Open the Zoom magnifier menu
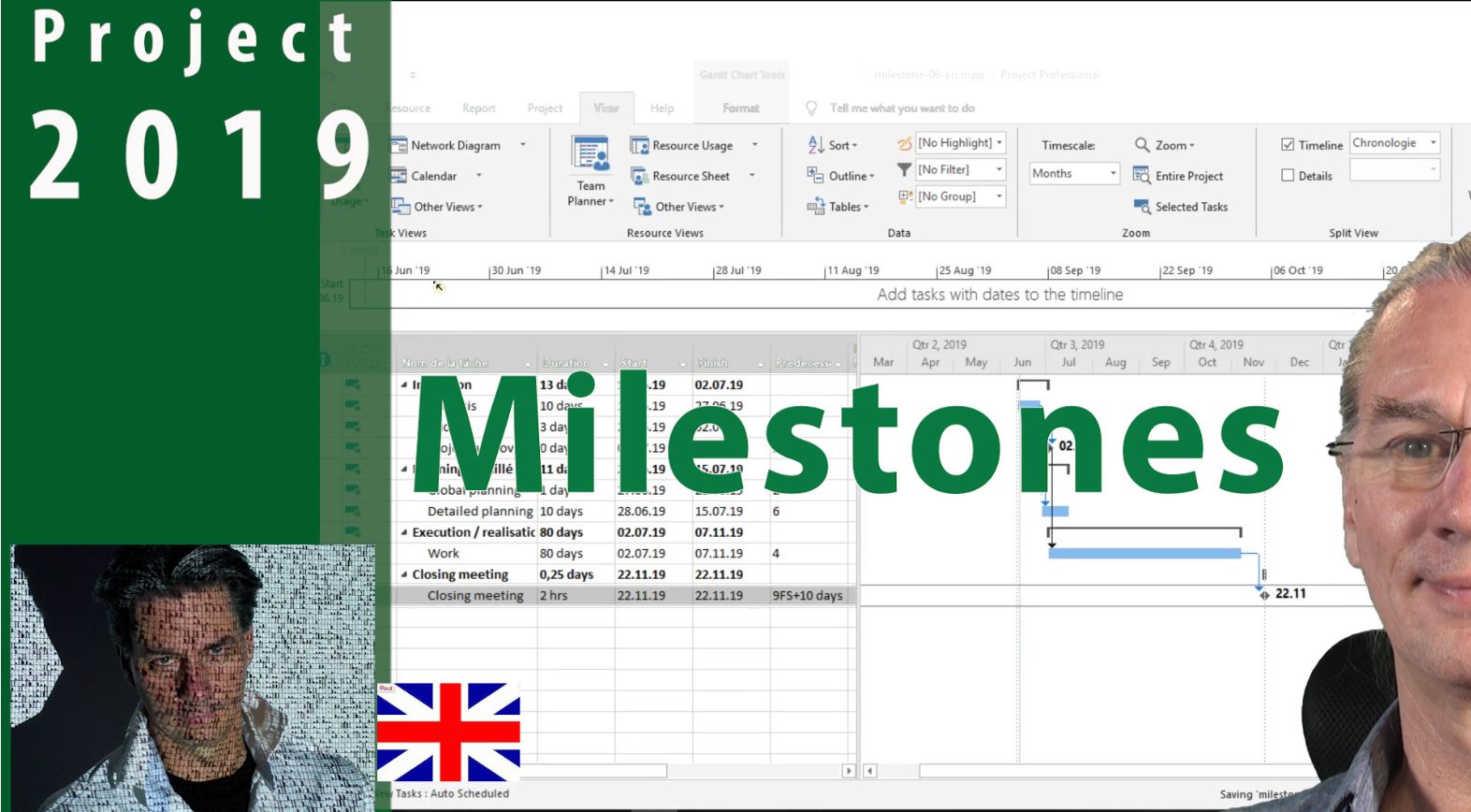1471x812 pixels. coord(1165,145)
